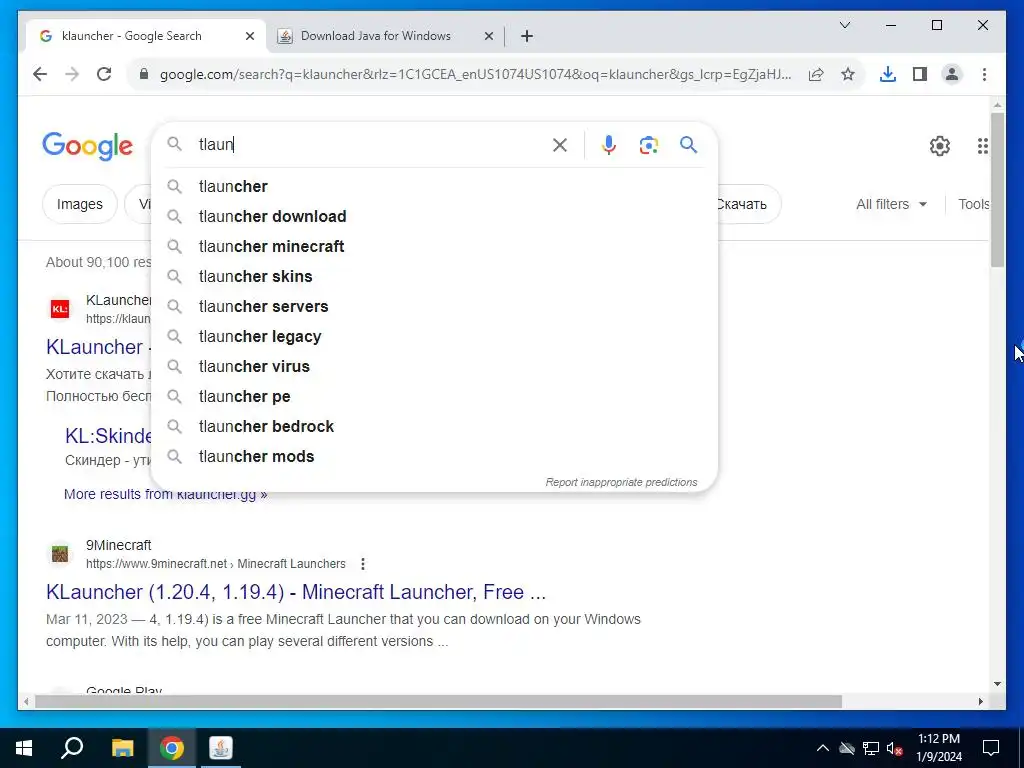Viewport: 1024px width, 768px height.
Task: Show hidden system tray icons
Action: coord(823,748)
